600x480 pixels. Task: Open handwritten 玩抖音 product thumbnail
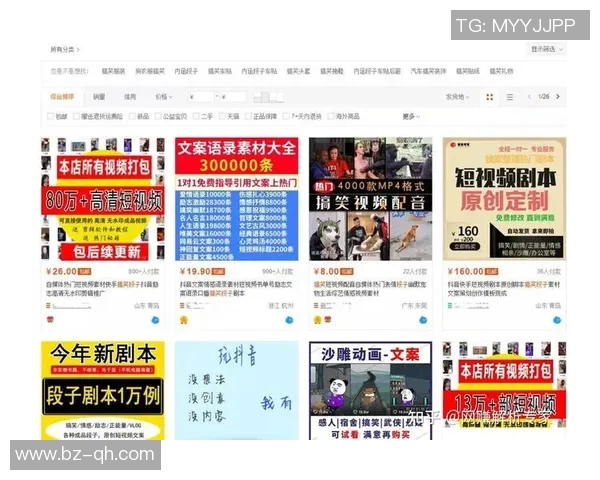[x=236, y=390]
